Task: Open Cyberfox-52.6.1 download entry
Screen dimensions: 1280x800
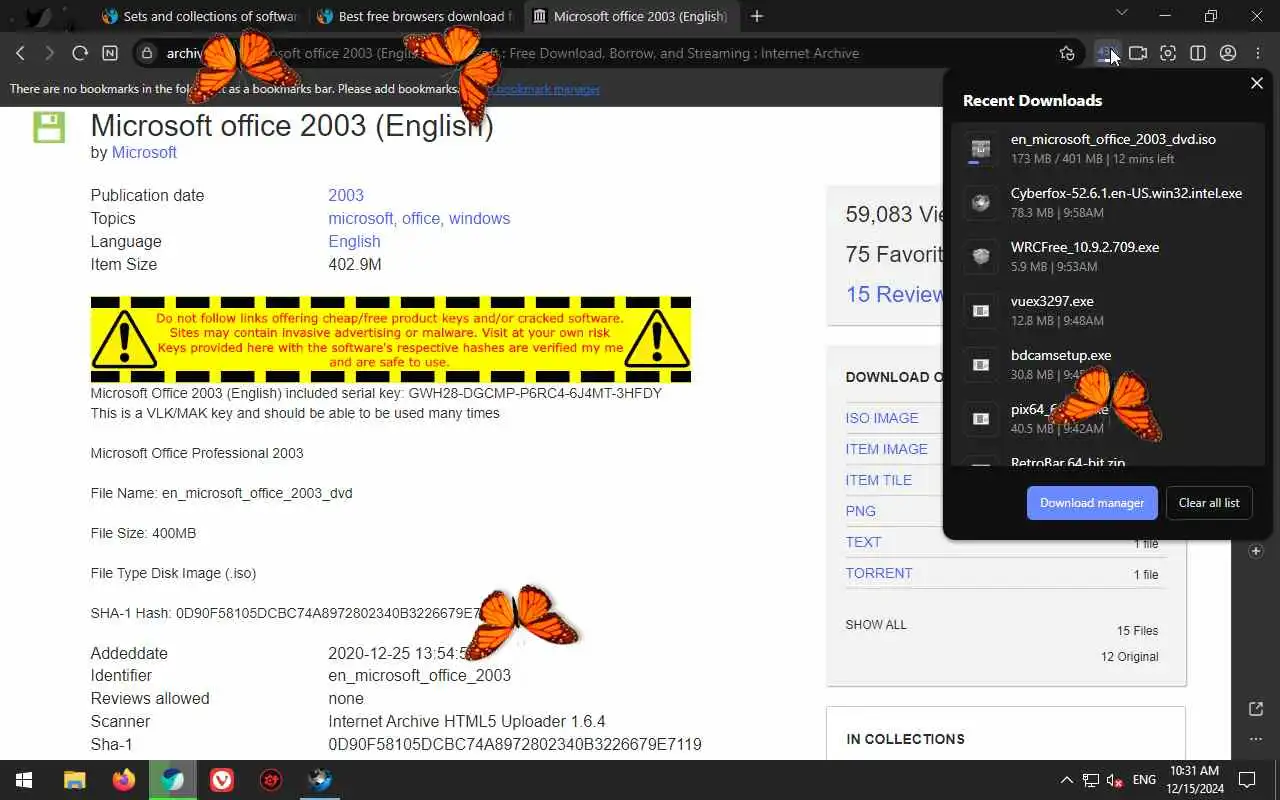Action: point(1108,202)
